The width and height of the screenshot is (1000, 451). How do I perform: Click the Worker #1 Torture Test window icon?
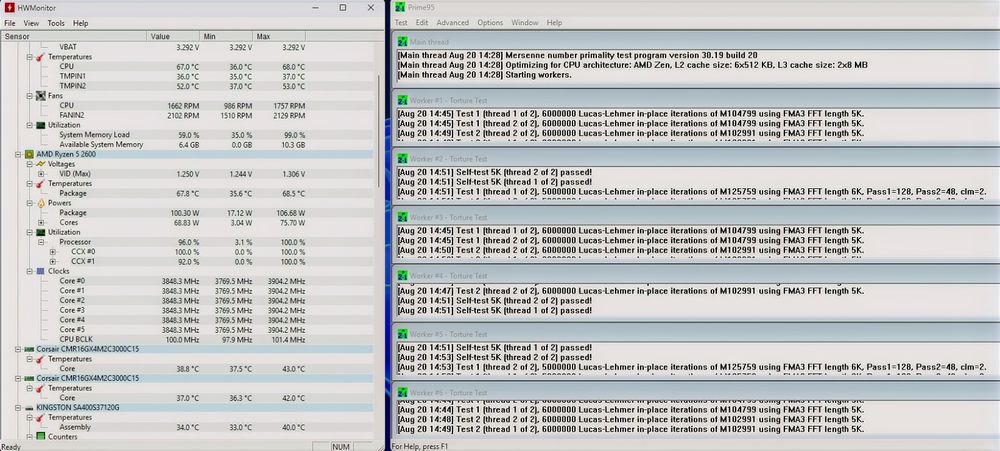402,100
